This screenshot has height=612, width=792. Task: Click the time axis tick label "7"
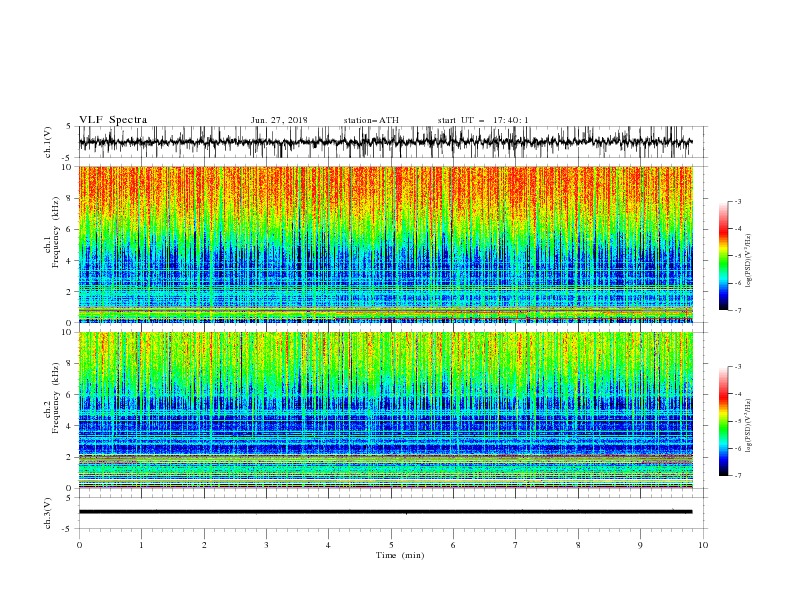click(516, 545)
